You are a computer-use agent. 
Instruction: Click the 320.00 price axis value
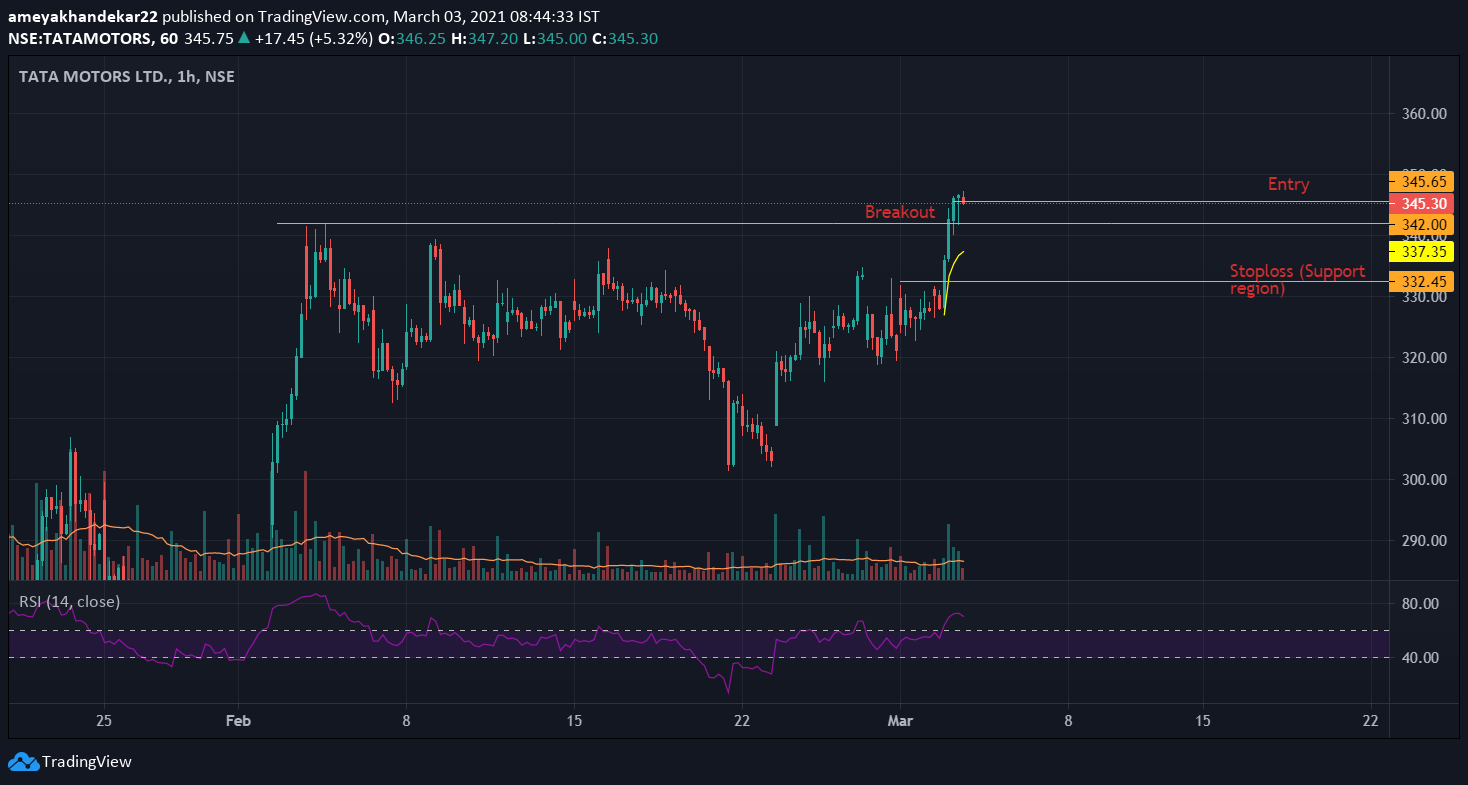(x=1424, y=358)
